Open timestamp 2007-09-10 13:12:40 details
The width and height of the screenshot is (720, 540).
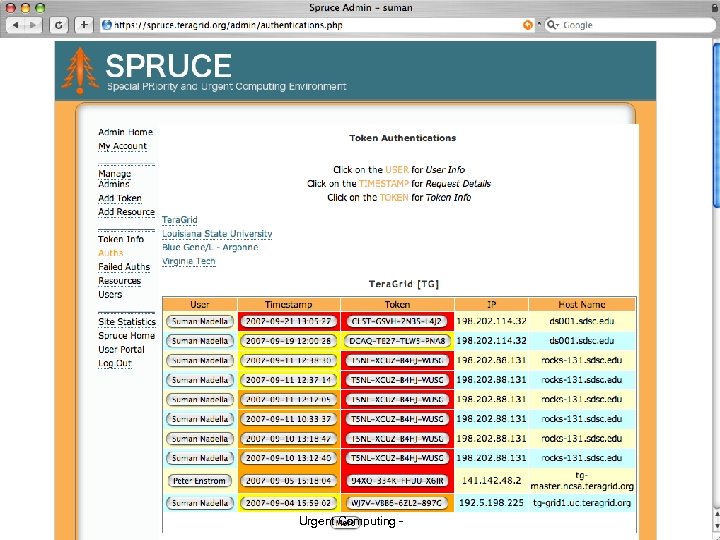[x=288, y=458]
